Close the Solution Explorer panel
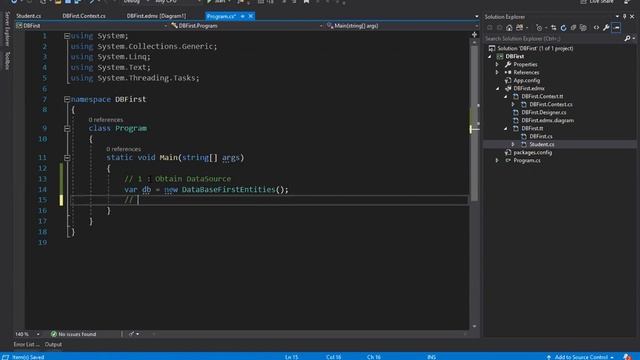640x360 pixels. pyautogui.click(x=632, y=17)
